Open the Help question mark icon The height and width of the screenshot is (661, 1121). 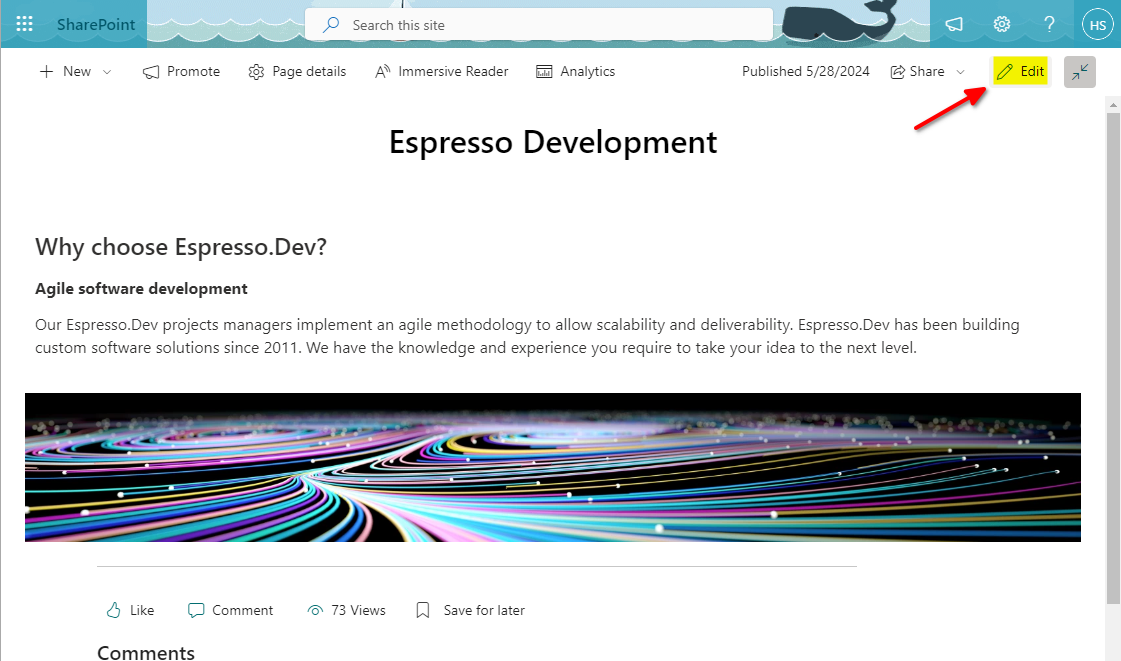click(1049, 25)
